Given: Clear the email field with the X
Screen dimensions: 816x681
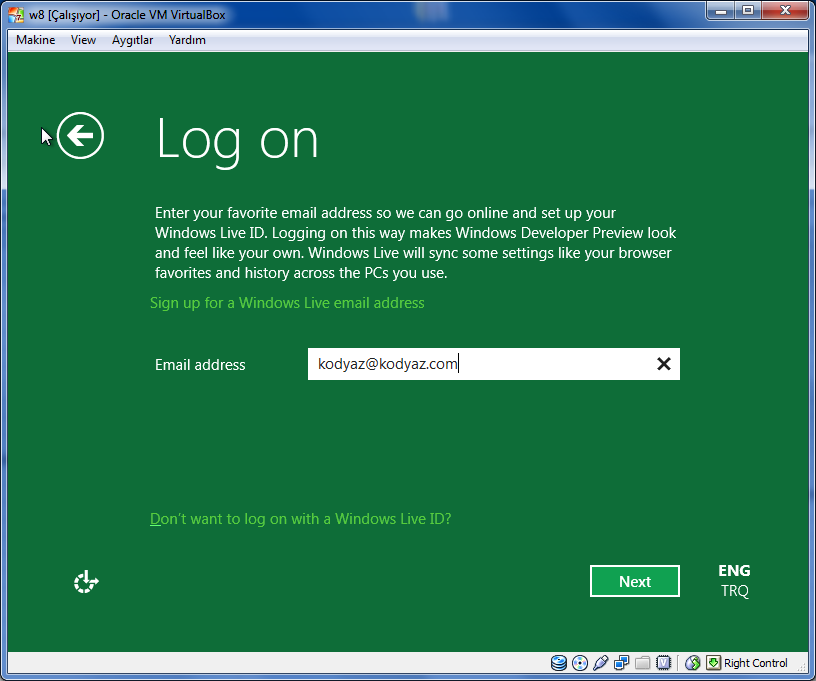Looking at the screenshot, I should pos(664,364).
